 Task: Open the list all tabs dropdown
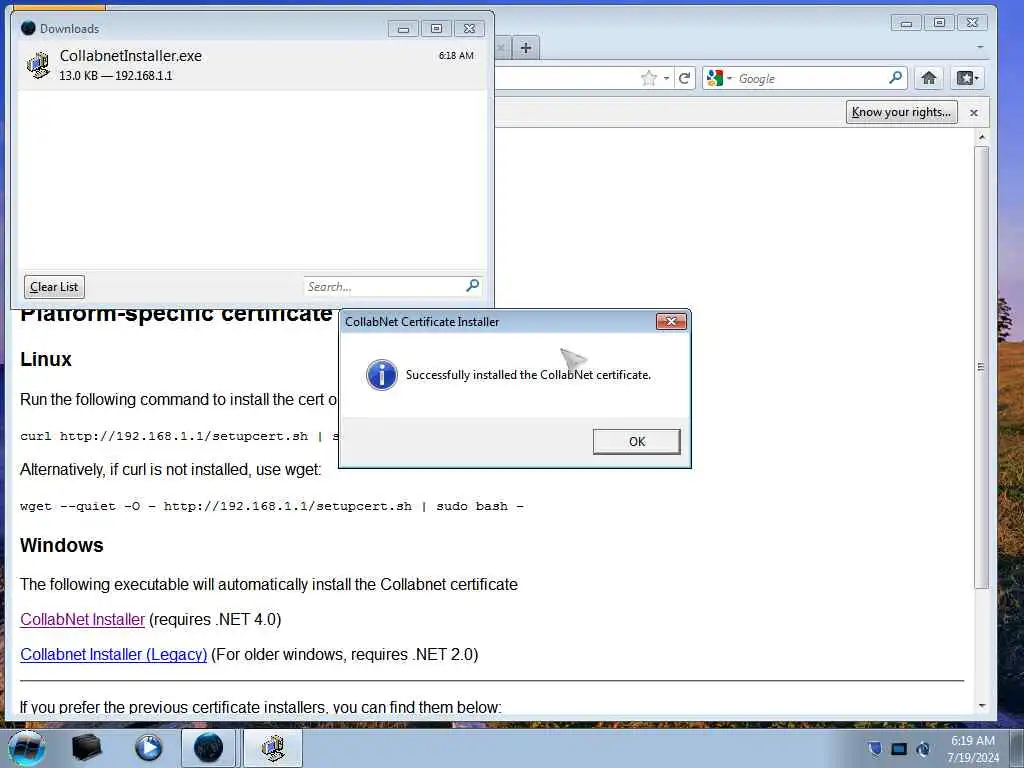click(x=980, y=48)
